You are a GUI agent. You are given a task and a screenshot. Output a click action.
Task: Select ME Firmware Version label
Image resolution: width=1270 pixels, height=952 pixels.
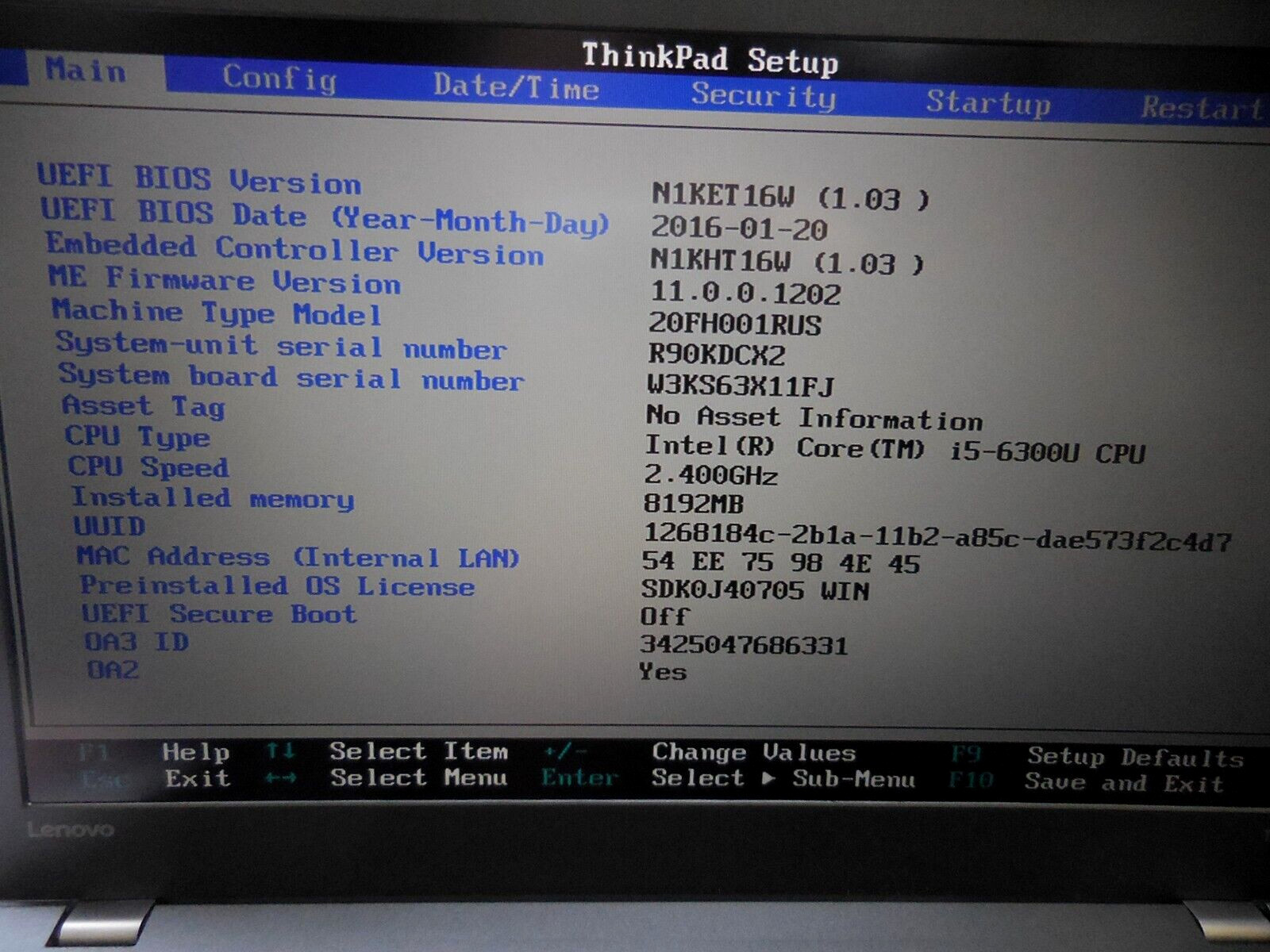tap(225, 280)
